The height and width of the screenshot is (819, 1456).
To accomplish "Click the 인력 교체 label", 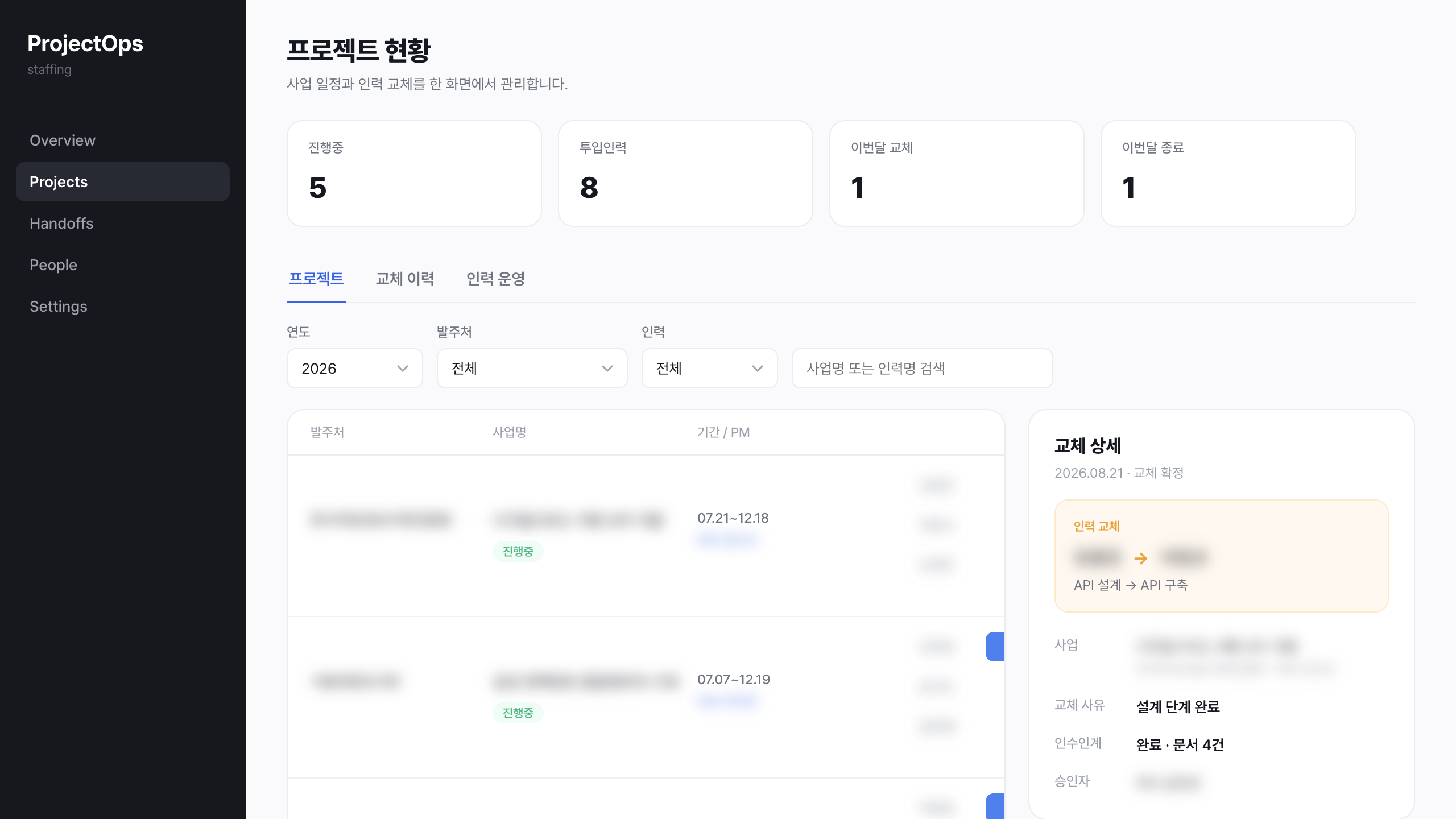I will point(1097,527).
